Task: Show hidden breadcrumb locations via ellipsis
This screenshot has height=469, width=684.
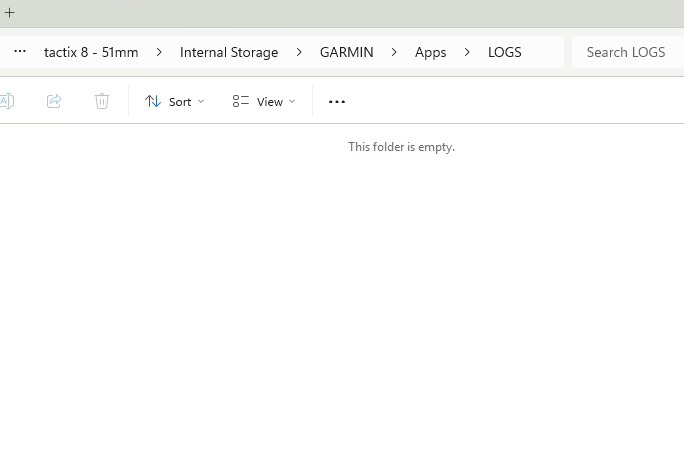Action: tap(20, 52)
